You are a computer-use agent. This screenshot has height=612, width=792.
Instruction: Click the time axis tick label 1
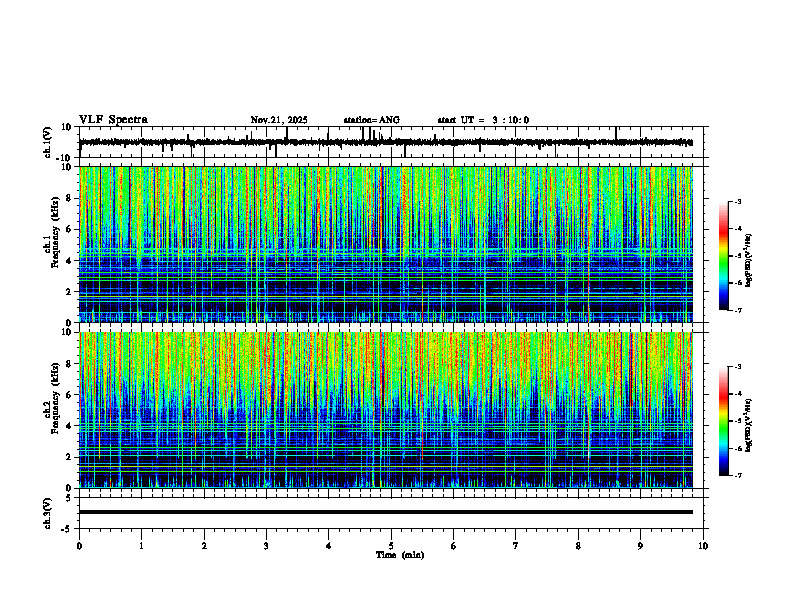coord(142,546)
